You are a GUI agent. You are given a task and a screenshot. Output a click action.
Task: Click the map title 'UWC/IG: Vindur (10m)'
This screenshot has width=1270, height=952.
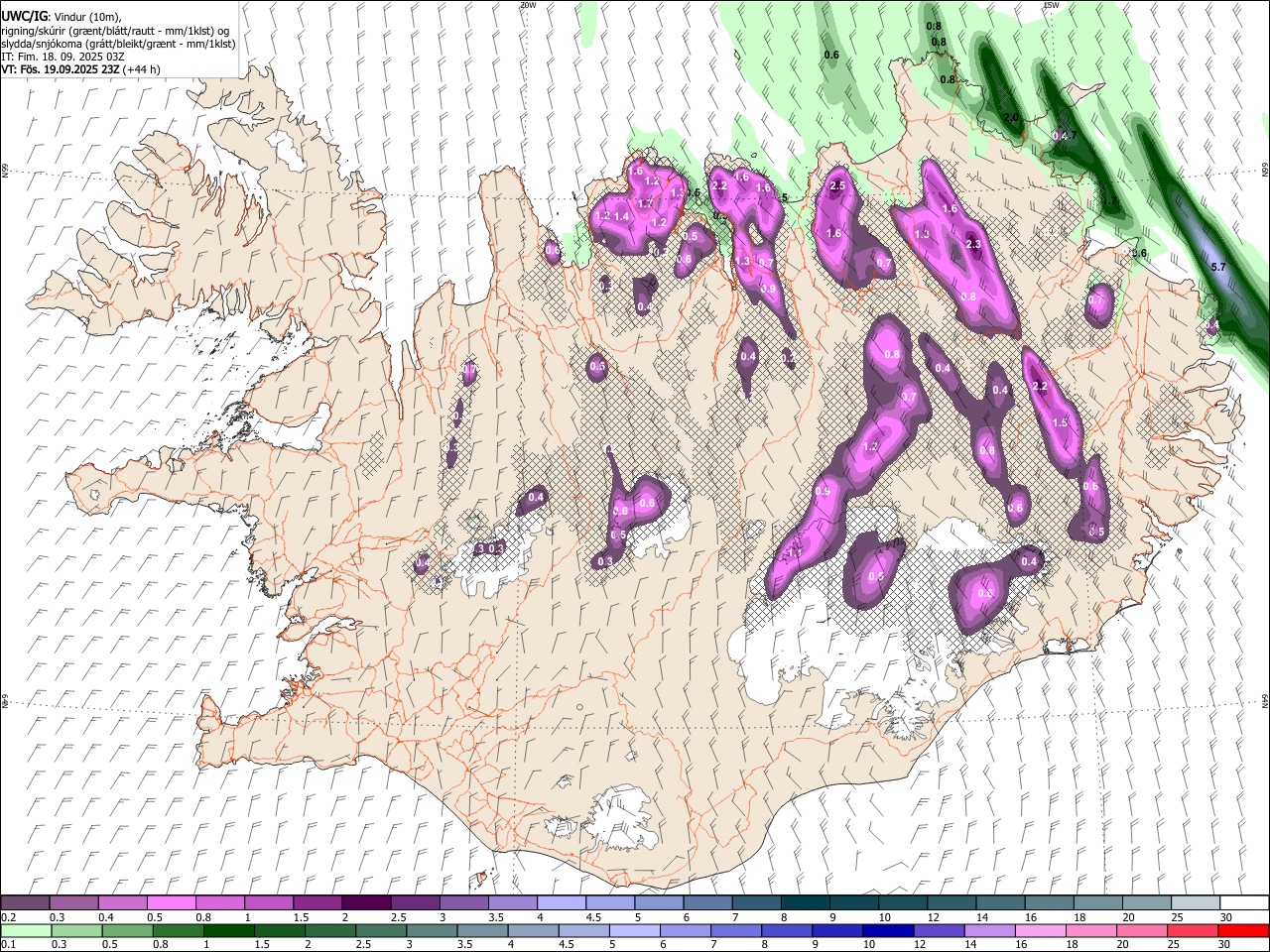click(x=61, y=17)
